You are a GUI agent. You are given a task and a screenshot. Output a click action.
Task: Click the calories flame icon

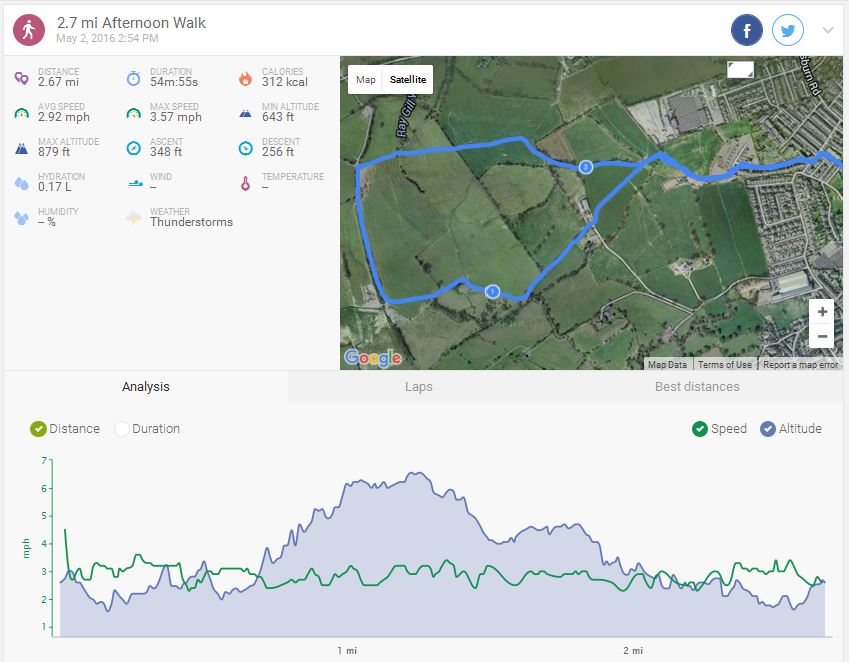pos(245,79)
